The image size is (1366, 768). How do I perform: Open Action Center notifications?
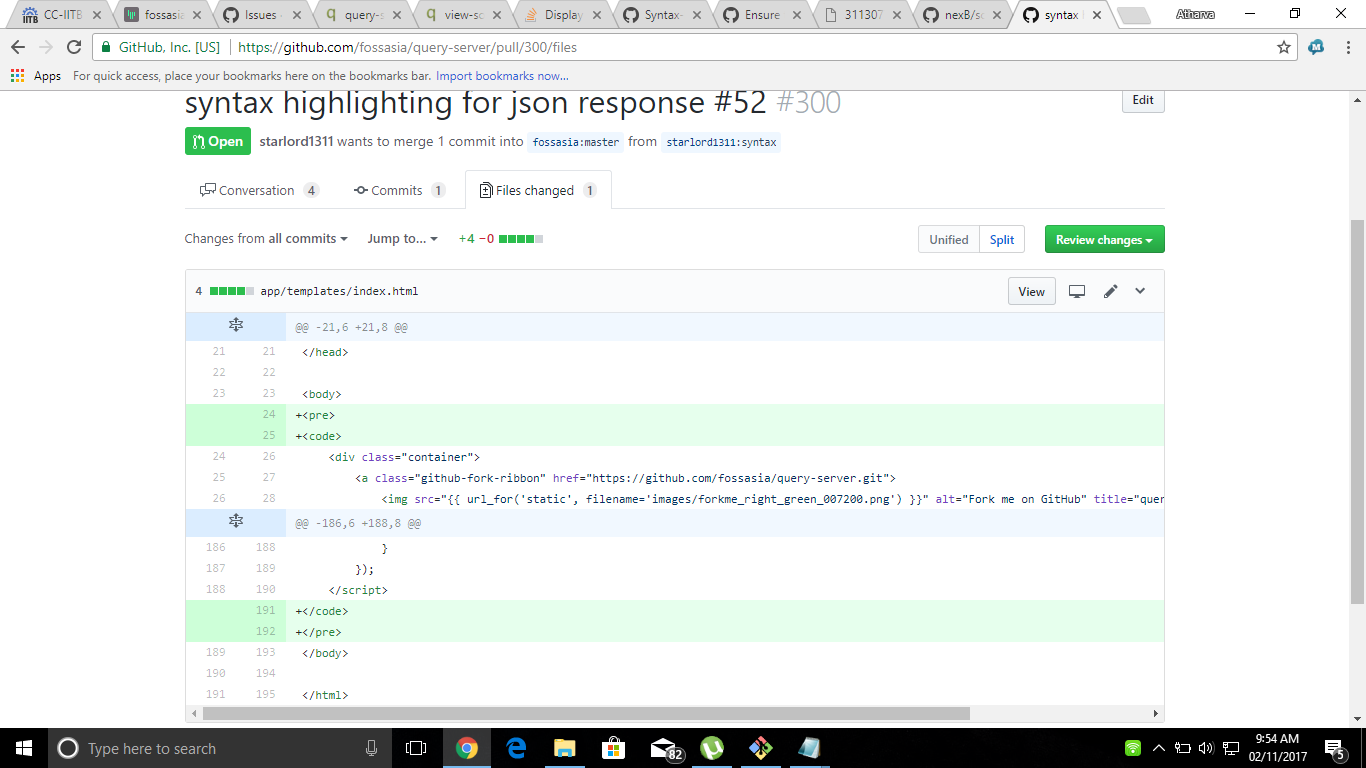pyautogui.click(x=1335, y=748)
